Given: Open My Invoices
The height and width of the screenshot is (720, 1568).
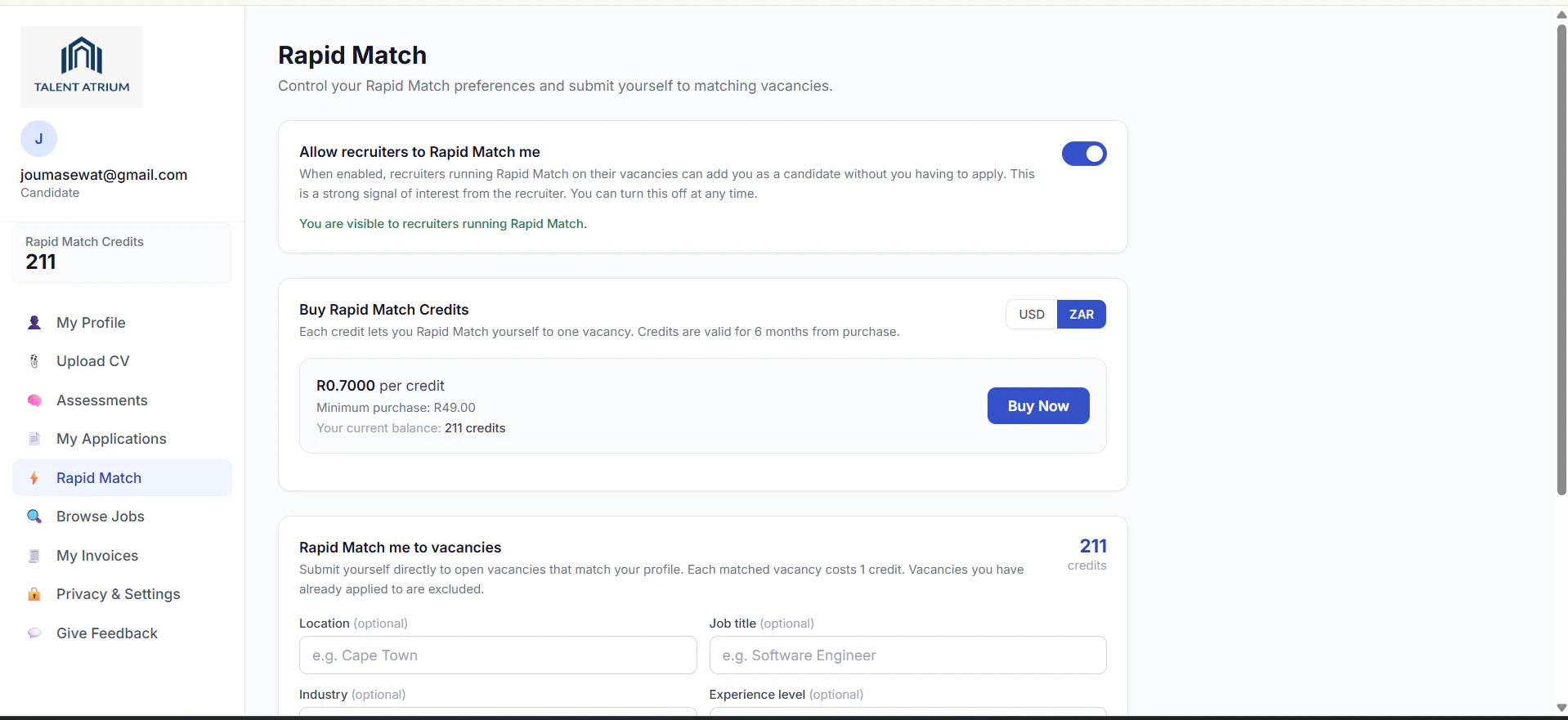Looking at the screenshot, I should [x=122, y=556].
